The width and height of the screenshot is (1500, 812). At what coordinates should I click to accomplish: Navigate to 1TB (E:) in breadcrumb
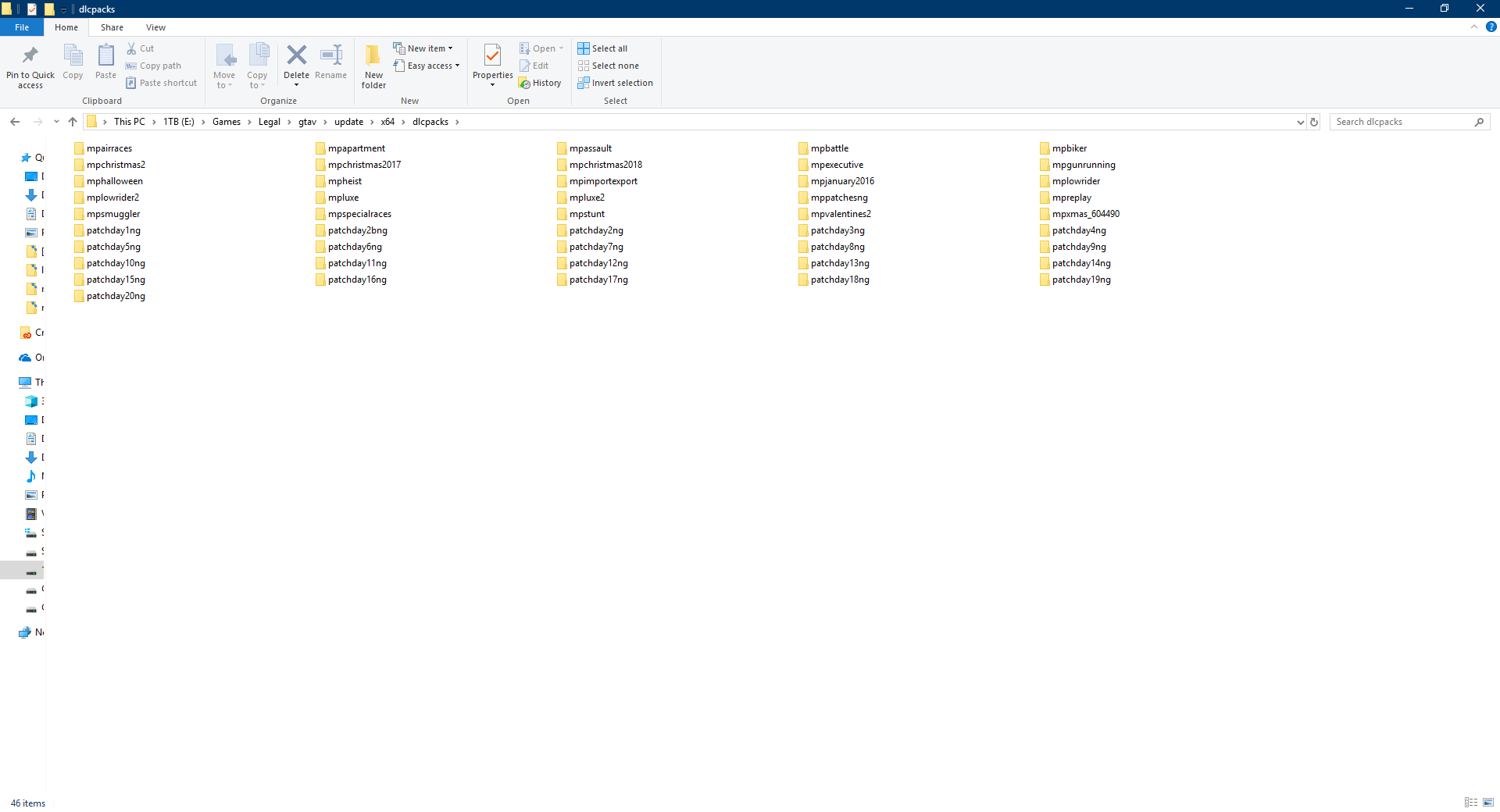click(x=178, y=122)
